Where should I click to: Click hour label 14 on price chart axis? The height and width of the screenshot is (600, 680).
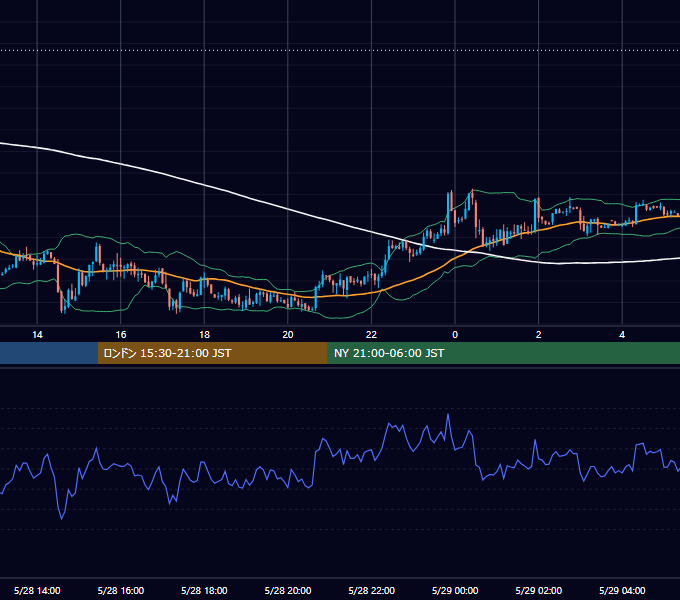(37, 335)
